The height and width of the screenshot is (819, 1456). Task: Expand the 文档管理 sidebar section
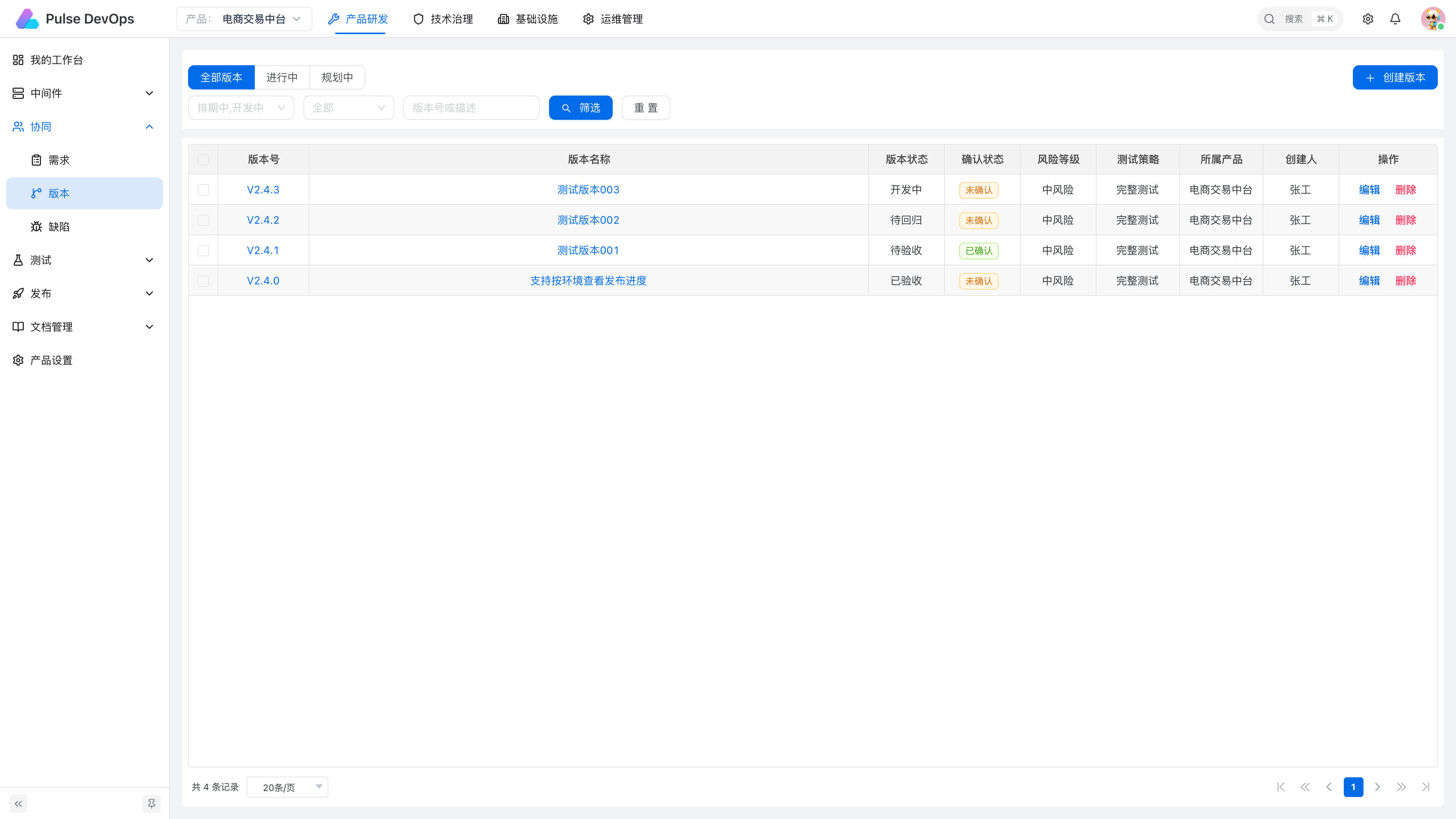point(84,327)
